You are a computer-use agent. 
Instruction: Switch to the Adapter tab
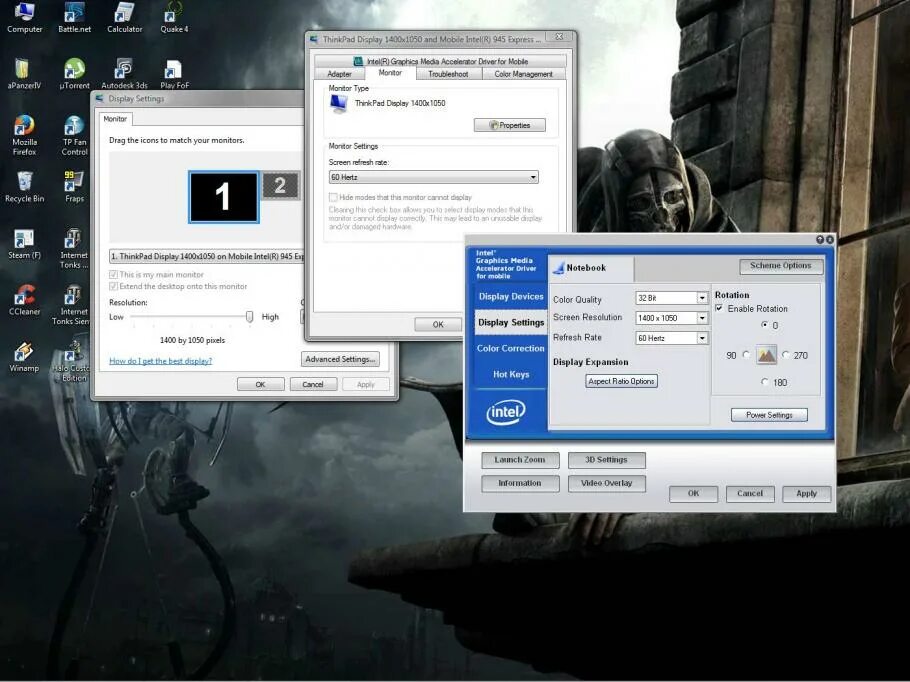(340, 74)
